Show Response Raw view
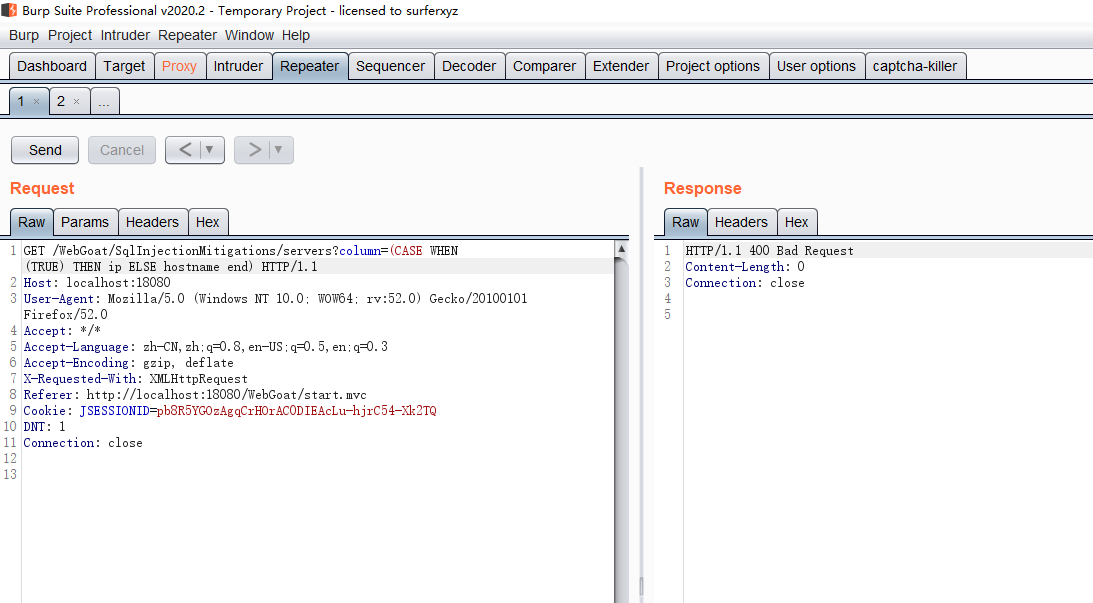The height and width of the screenshot is (603, 1093). (685, 222)
